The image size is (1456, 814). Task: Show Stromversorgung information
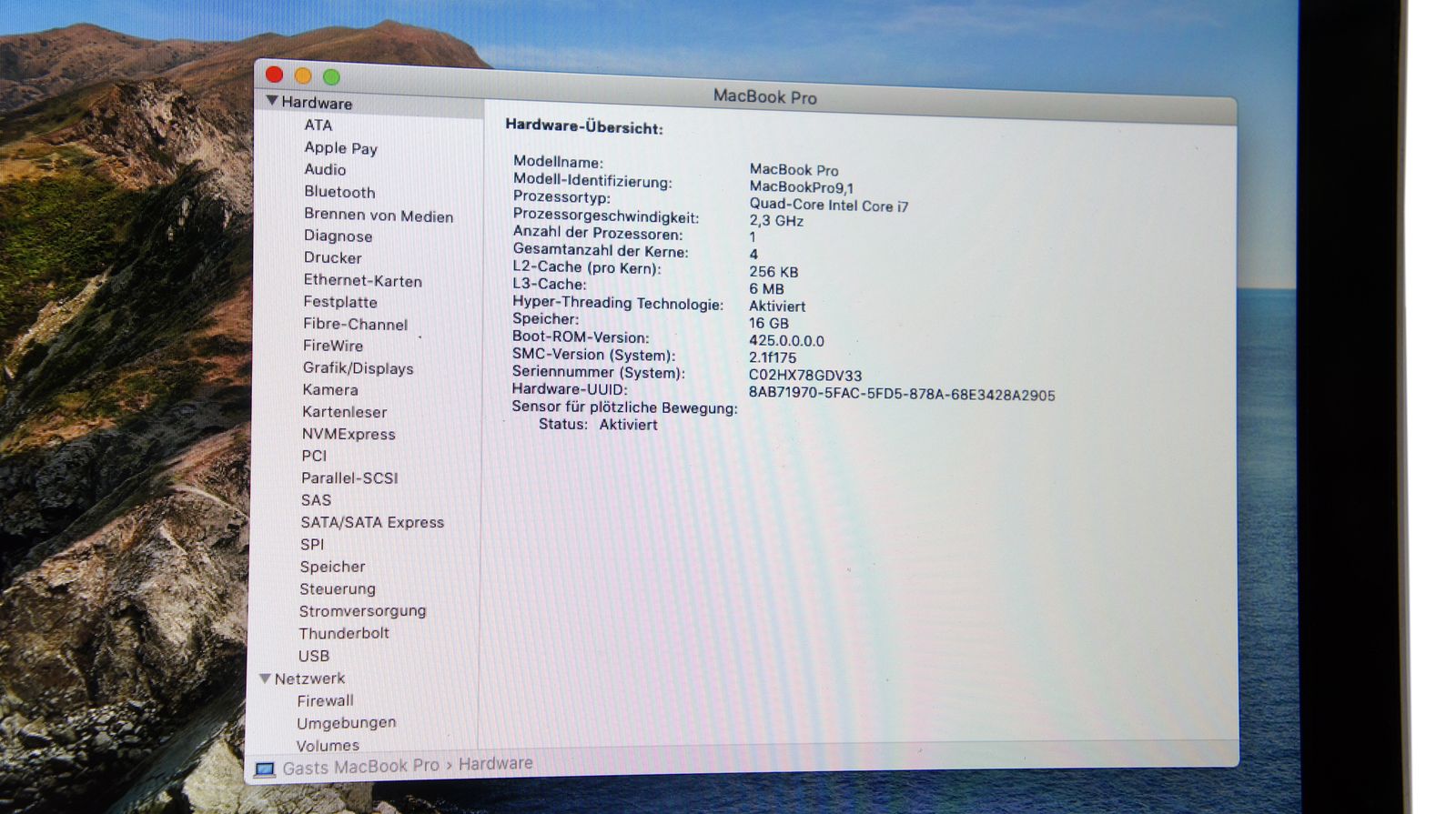pyautogui.click(x=362, y=611)
